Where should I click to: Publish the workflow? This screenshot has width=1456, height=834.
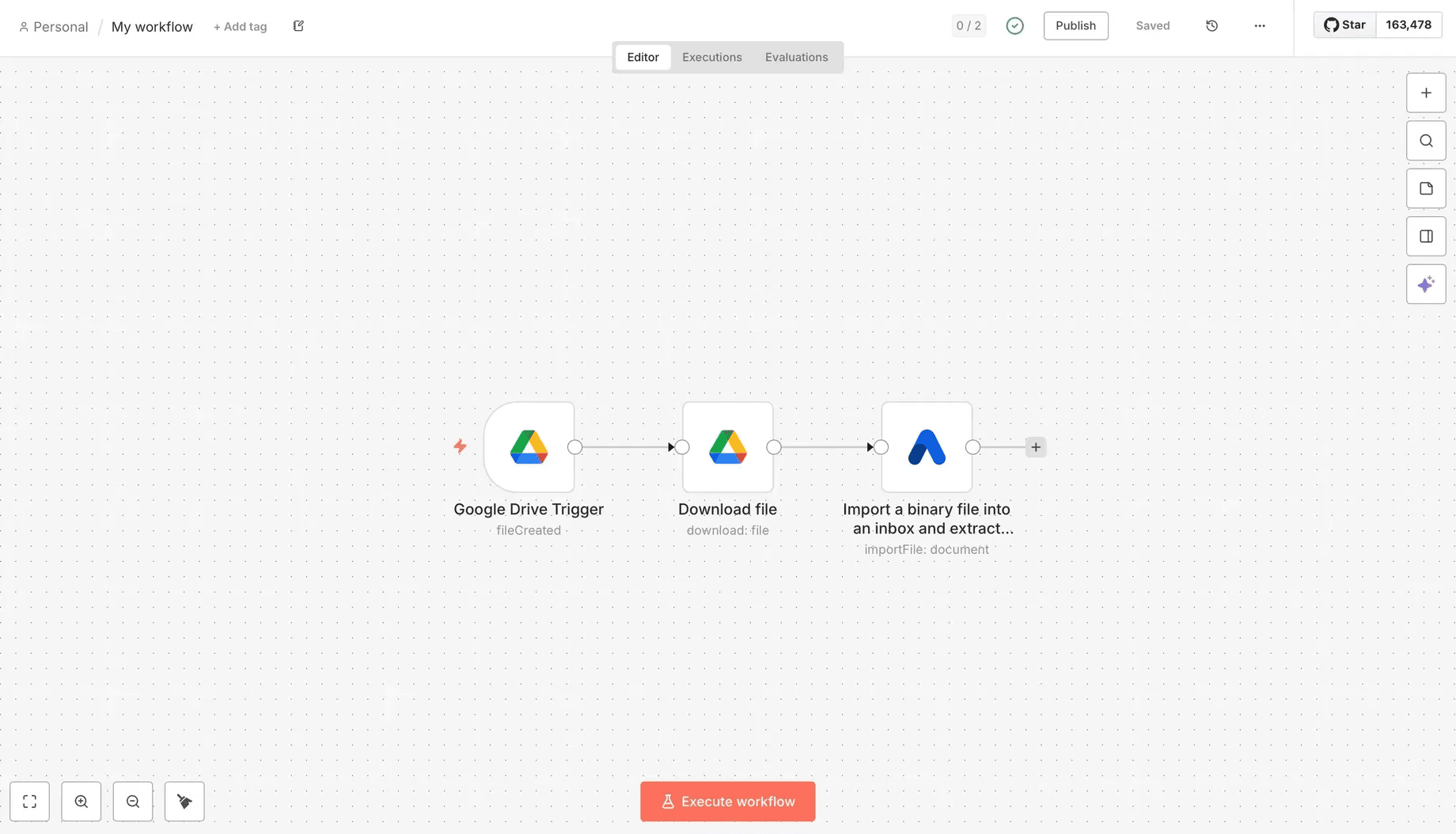click(x=1075, y=25)
